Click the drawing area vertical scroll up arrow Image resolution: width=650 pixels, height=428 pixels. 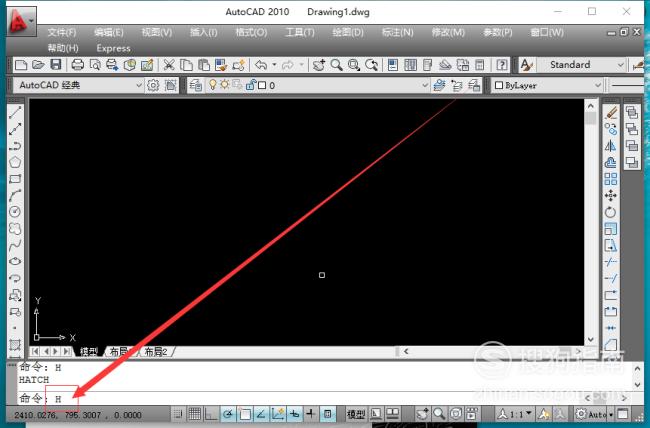tap(591, 106)
